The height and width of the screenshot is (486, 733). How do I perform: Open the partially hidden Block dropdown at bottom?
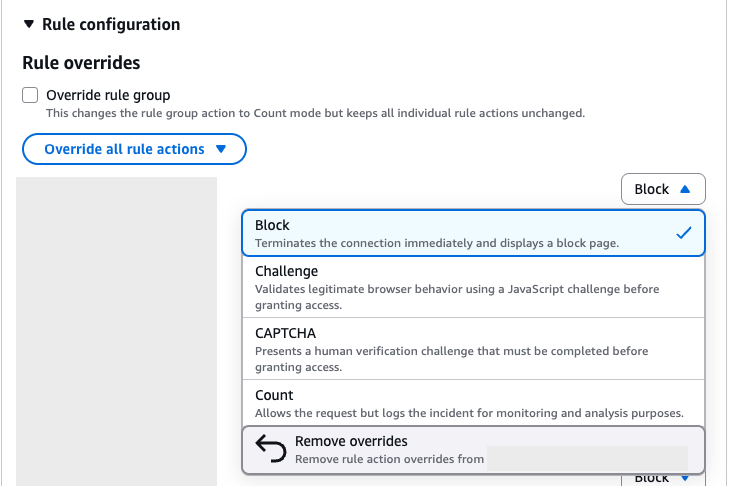662,478
